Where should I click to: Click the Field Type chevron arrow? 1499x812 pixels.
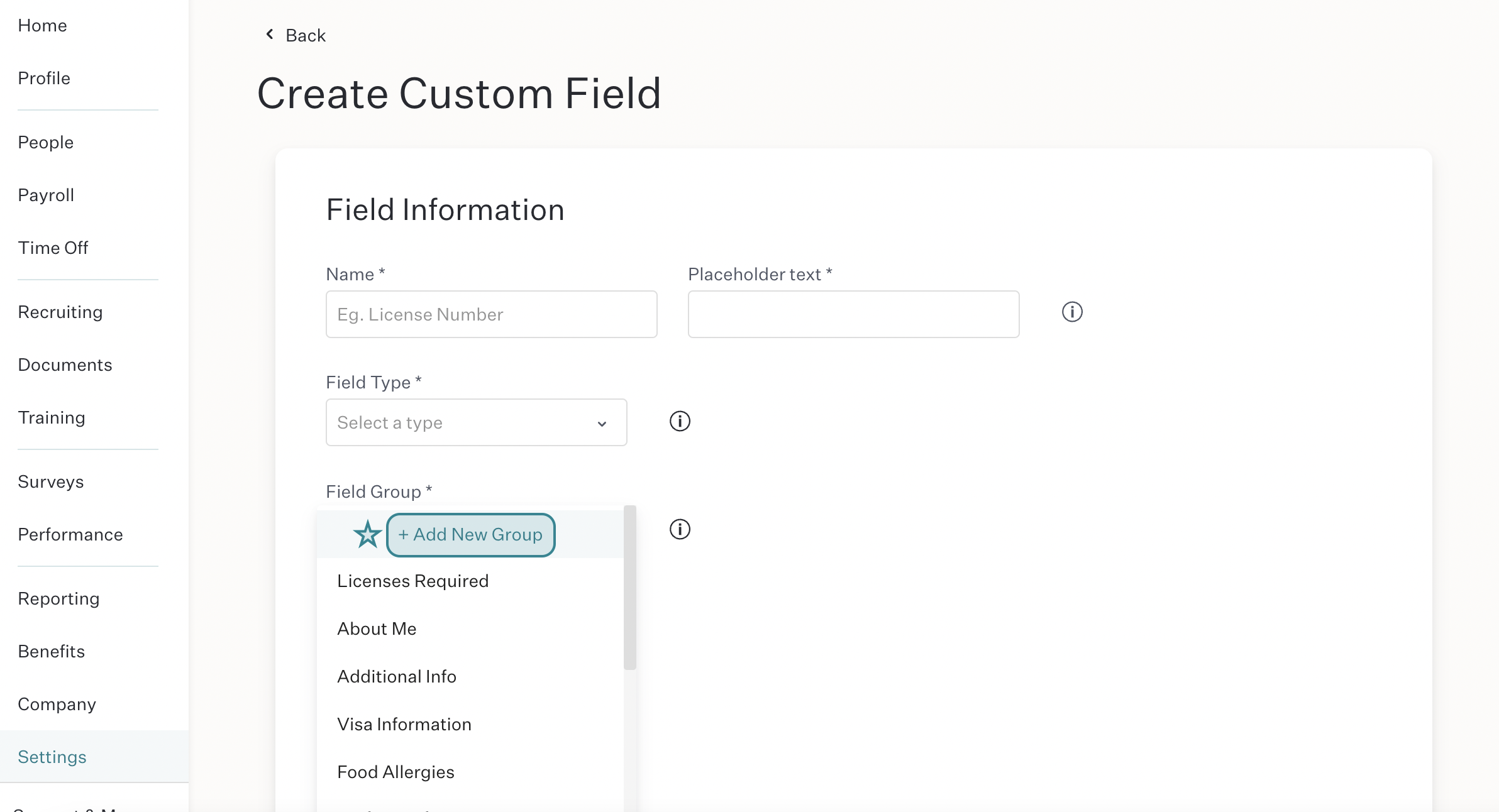tap(602, 424)
